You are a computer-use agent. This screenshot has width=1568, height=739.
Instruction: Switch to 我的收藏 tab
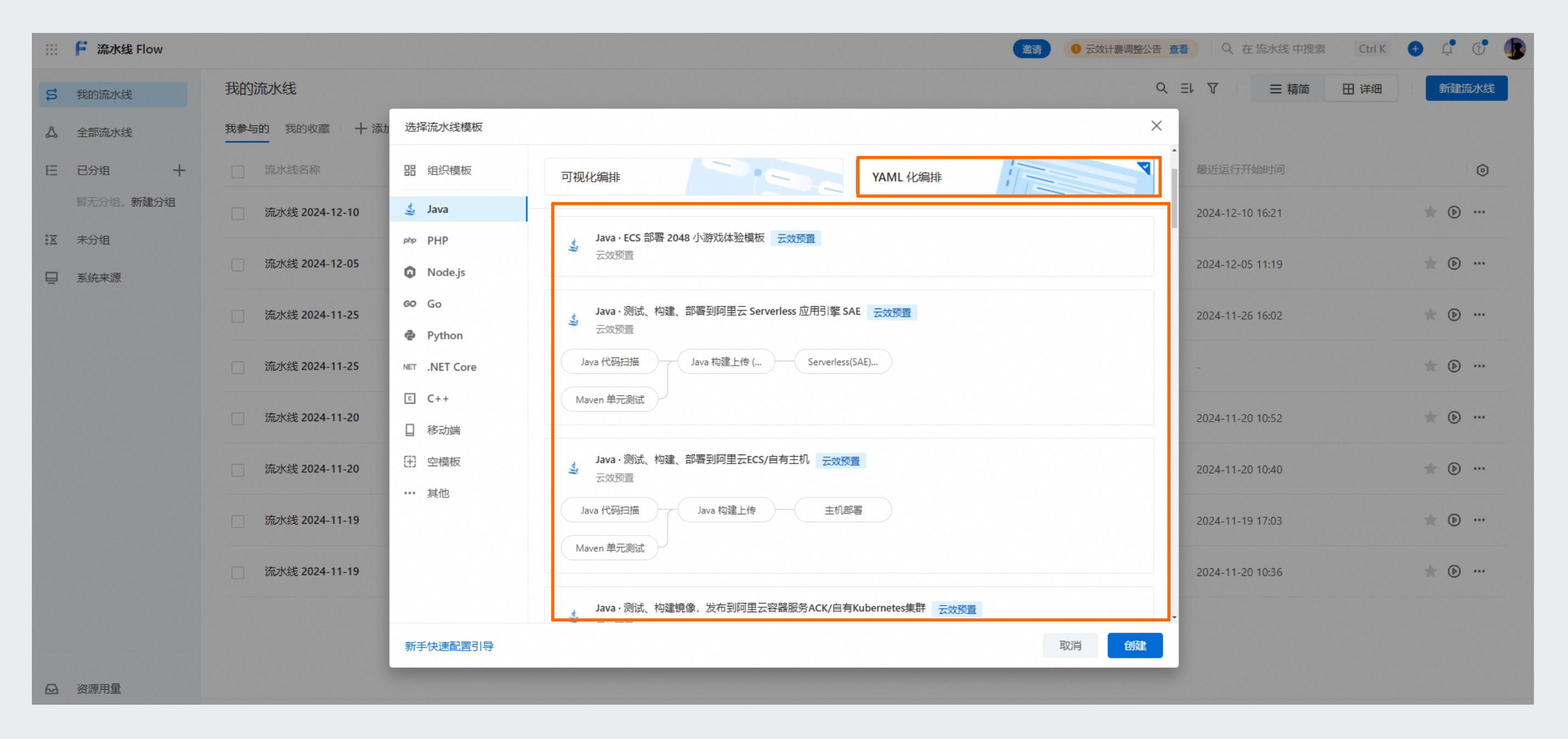pos(307,128)
